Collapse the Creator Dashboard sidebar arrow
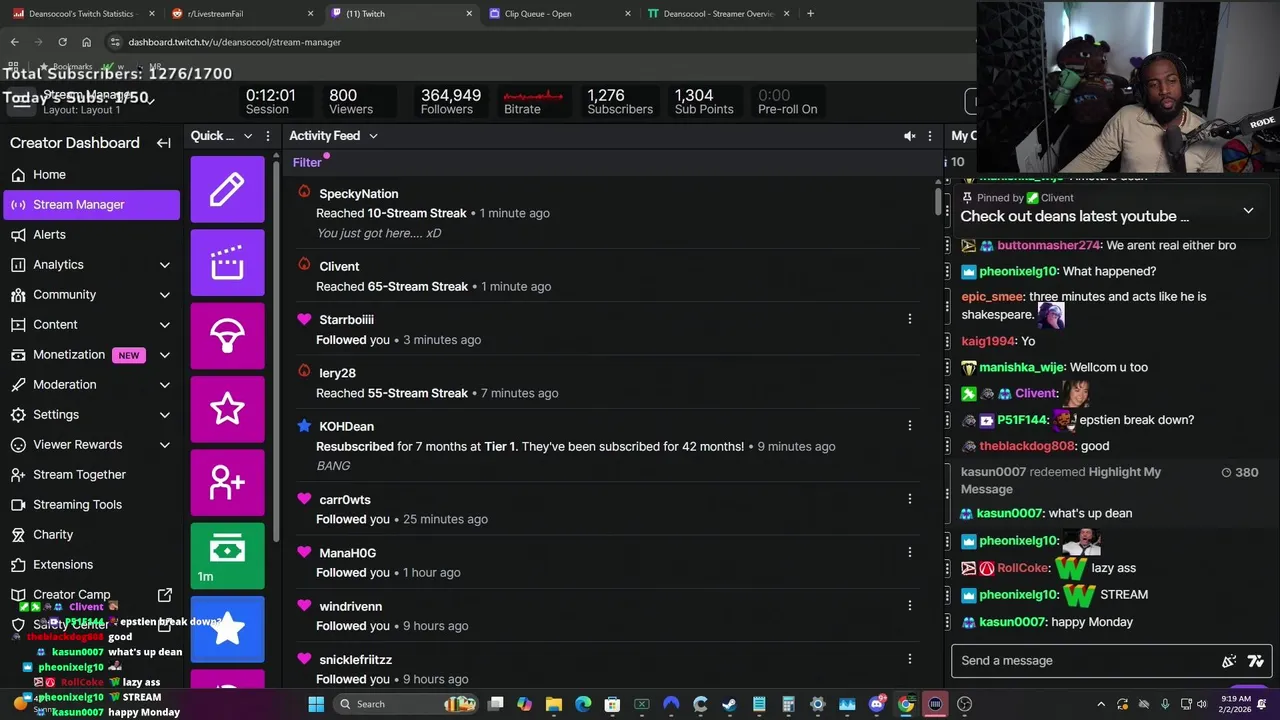 click(164, 143)
